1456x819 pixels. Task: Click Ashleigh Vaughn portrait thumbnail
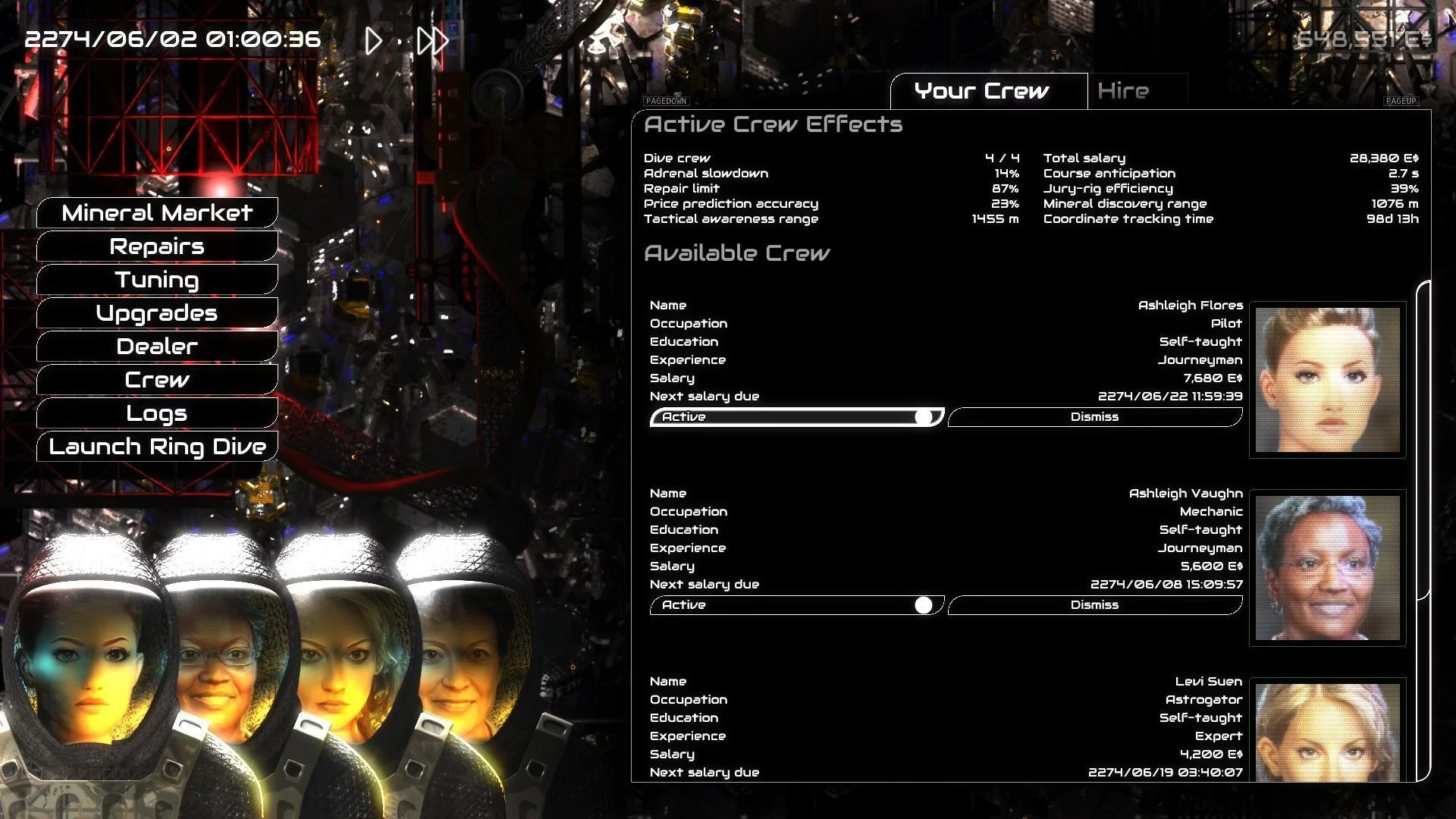[x=1328, y=568]
